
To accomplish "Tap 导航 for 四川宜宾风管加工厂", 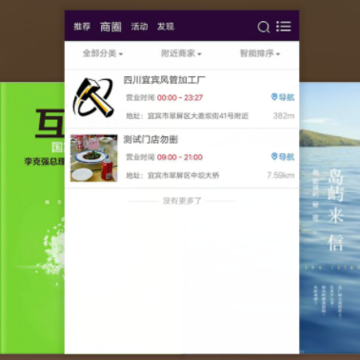I will (283, 97).
